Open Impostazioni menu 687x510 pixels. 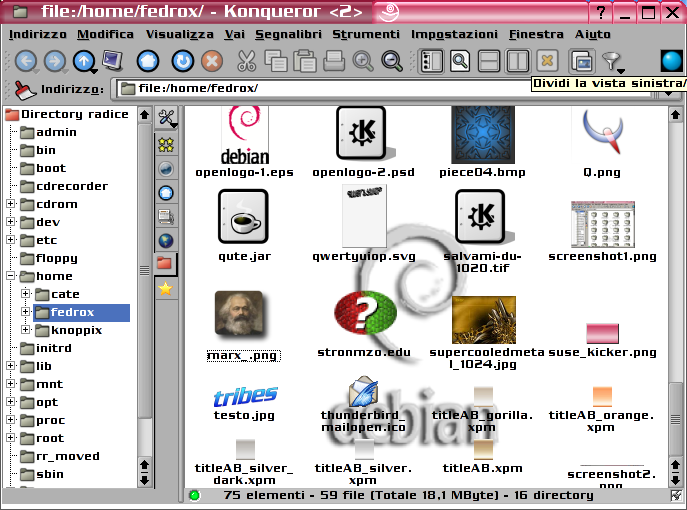[x=454, y=34]
